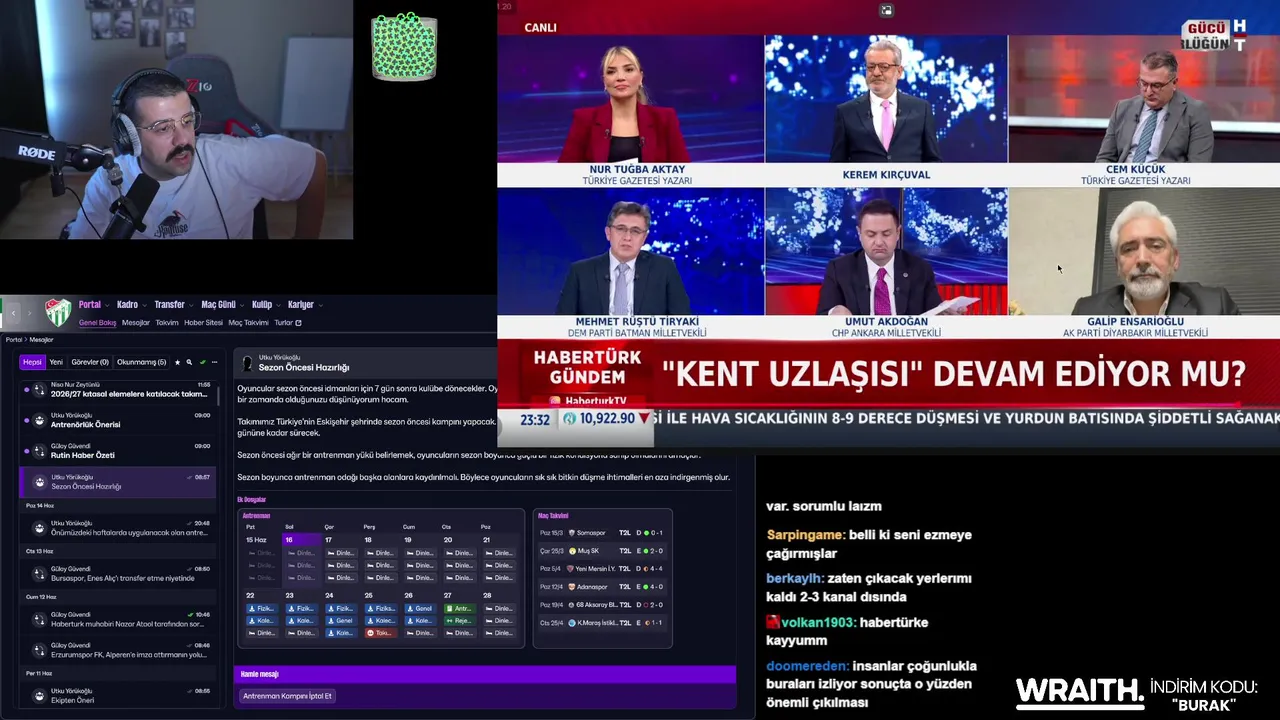
Task: Click chat username 'doomereden'
Action: [x=807, y=666]
